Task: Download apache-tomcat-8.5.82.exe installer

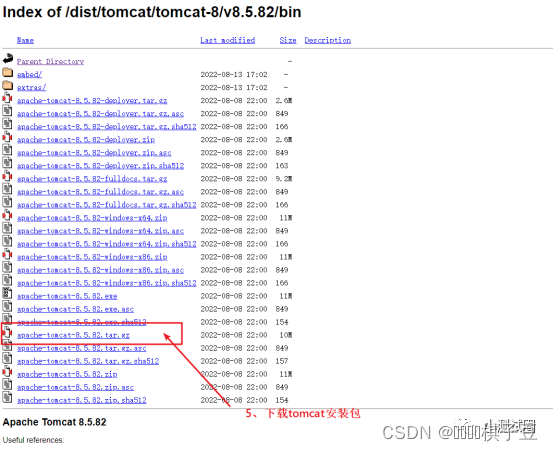Action: point(67,296)
